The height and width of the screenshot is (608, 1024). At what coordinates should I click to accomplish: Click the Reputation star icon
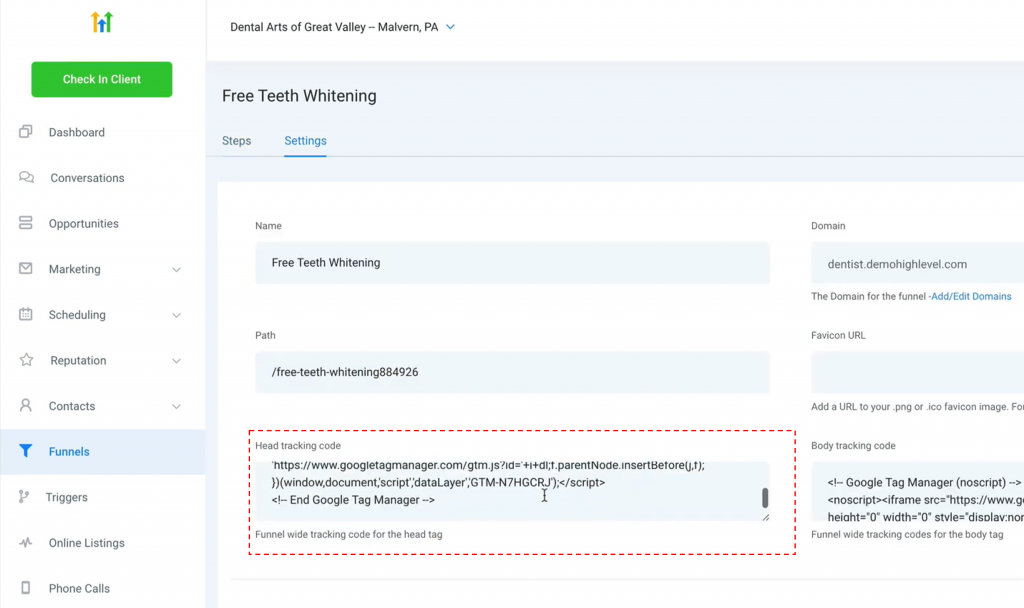coord(26,360)
